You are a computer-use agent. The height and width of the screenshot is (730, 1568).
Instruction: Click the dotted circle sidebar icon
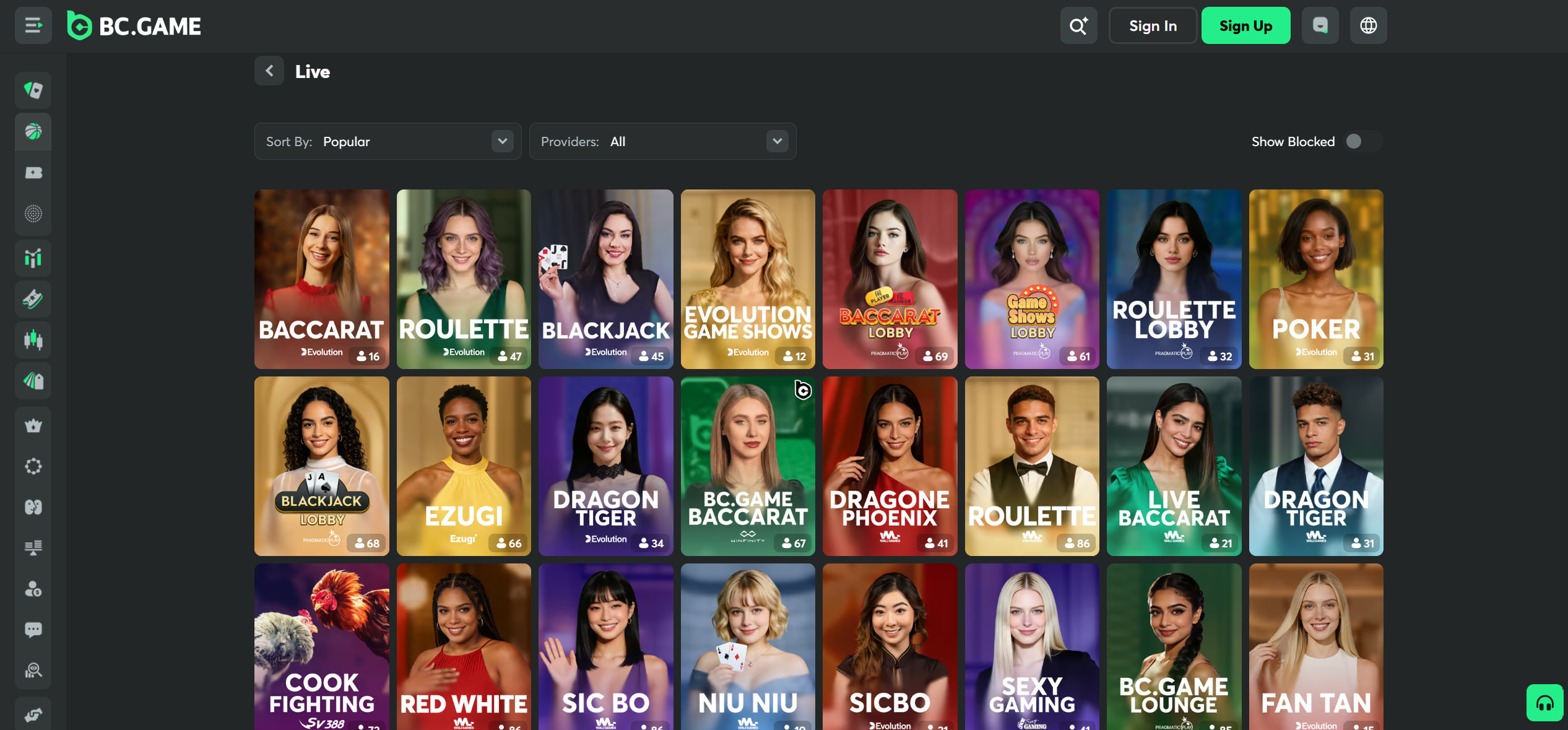pos(33,214)
